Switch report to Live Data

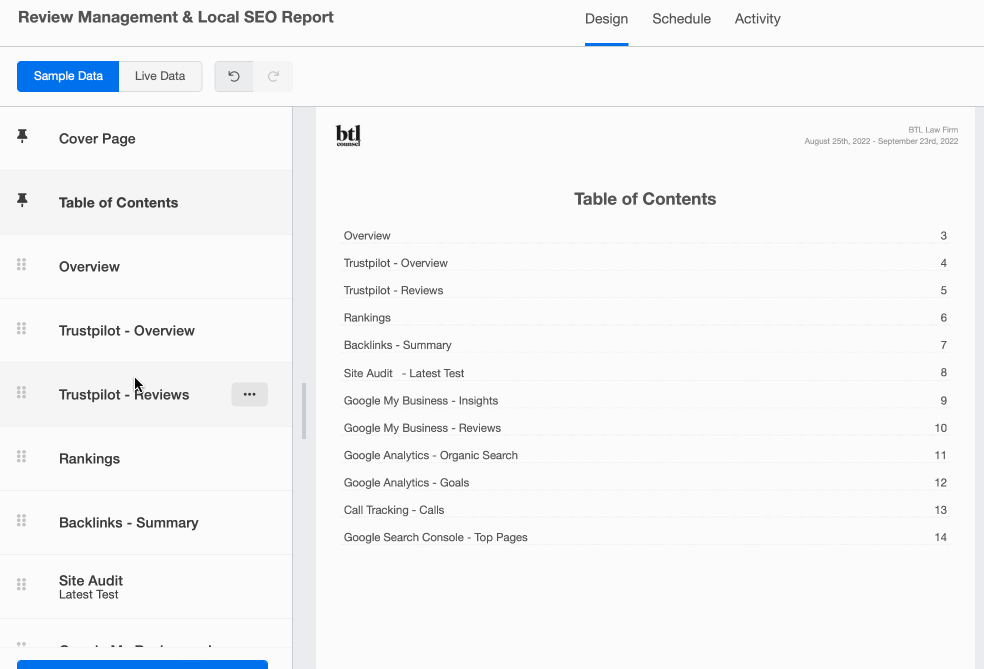pos(160,76)
